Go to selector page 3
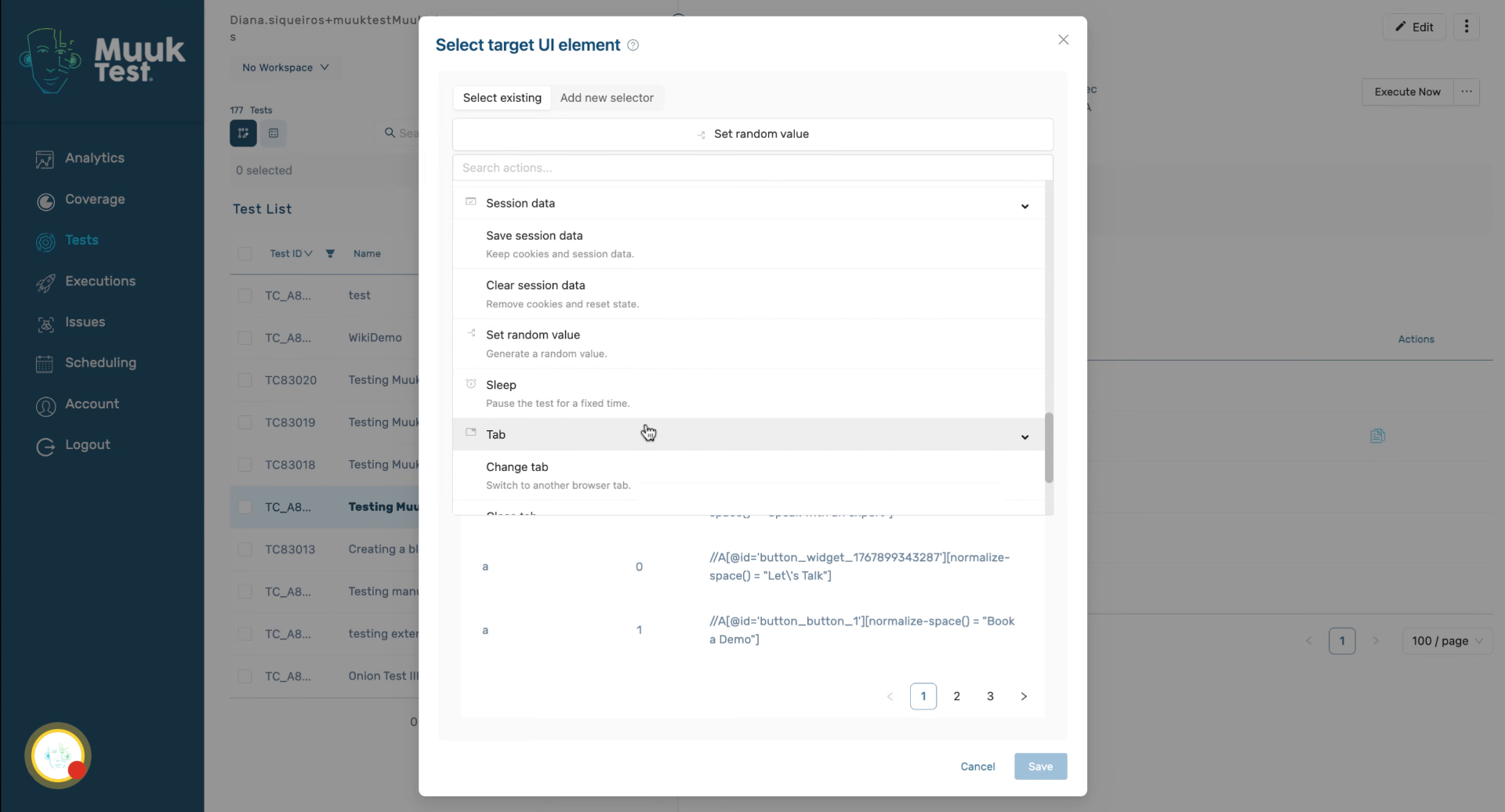Screen dimensions: 1505x812 [x=990, y=696]
